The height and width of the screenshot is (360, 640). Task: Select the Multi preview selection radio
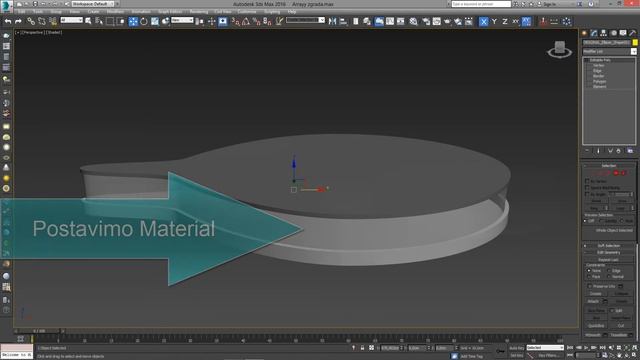[622, 221]
